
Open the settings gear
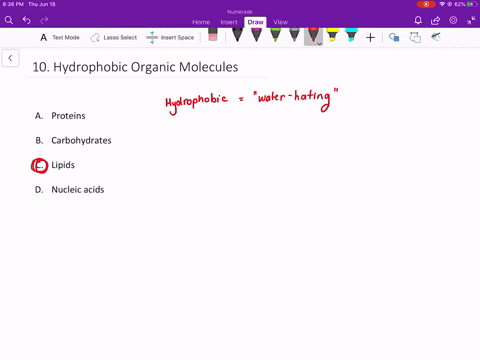tap(453, 20)
